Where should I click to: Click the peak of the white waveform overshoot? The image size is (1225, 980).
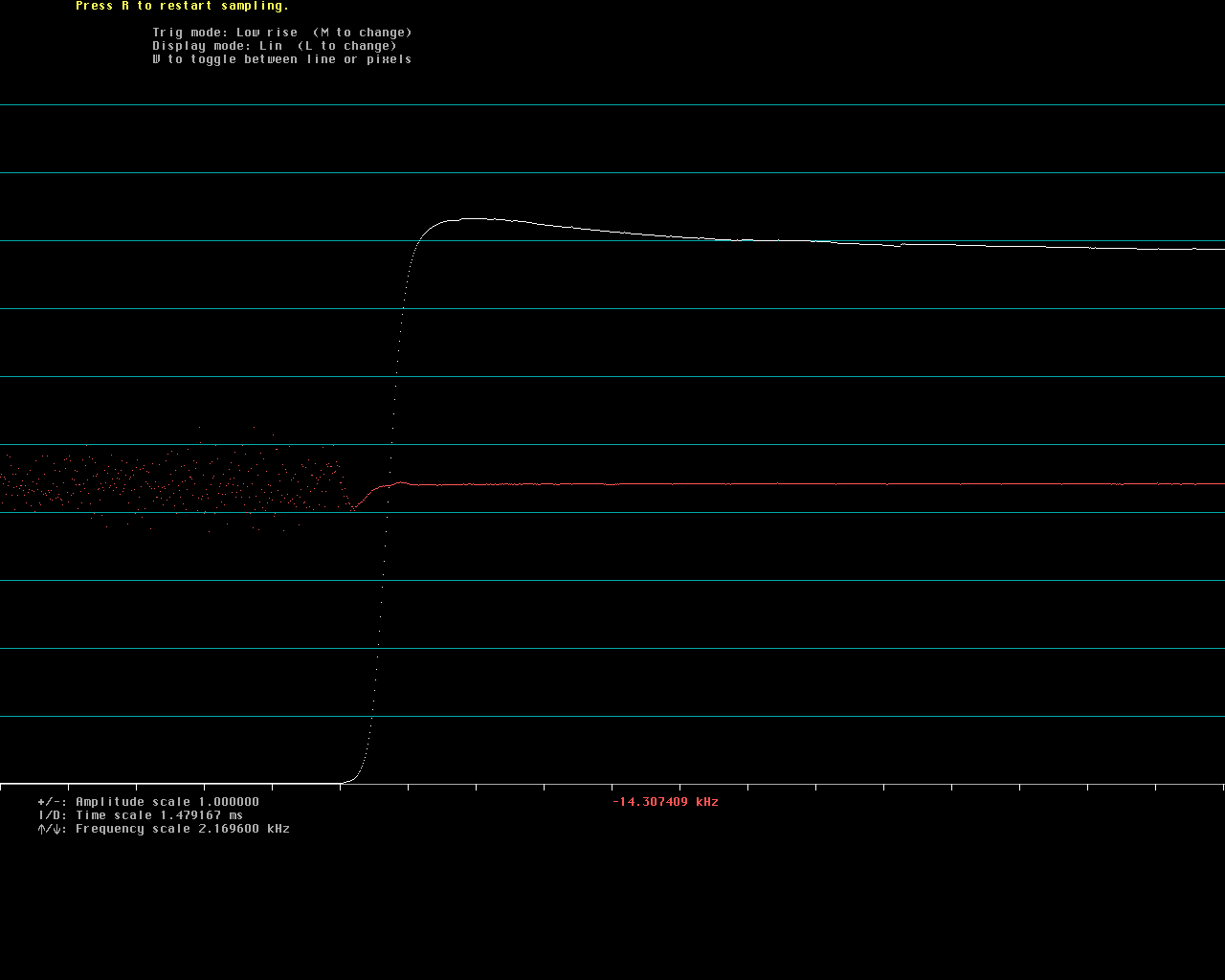(x=474, y=219)
